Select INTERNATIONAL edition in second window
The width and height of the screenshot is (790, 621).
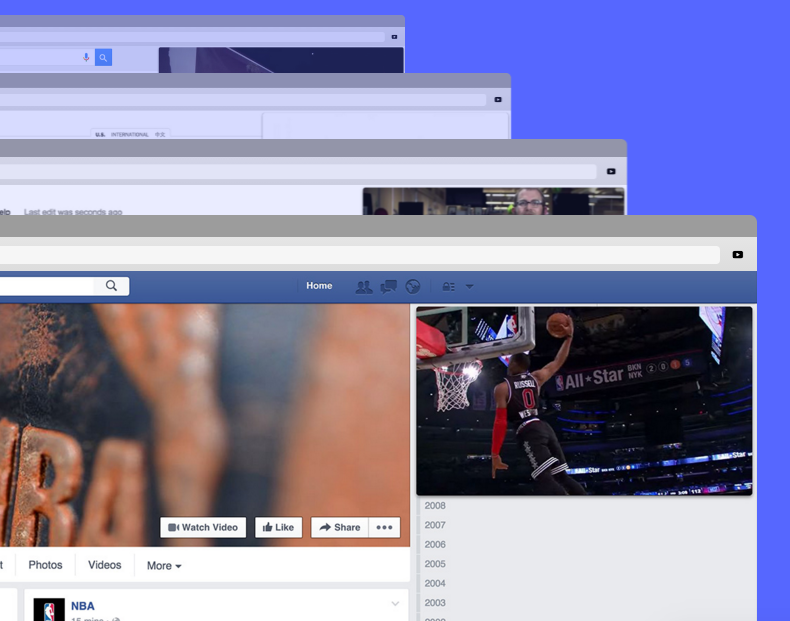129,134
